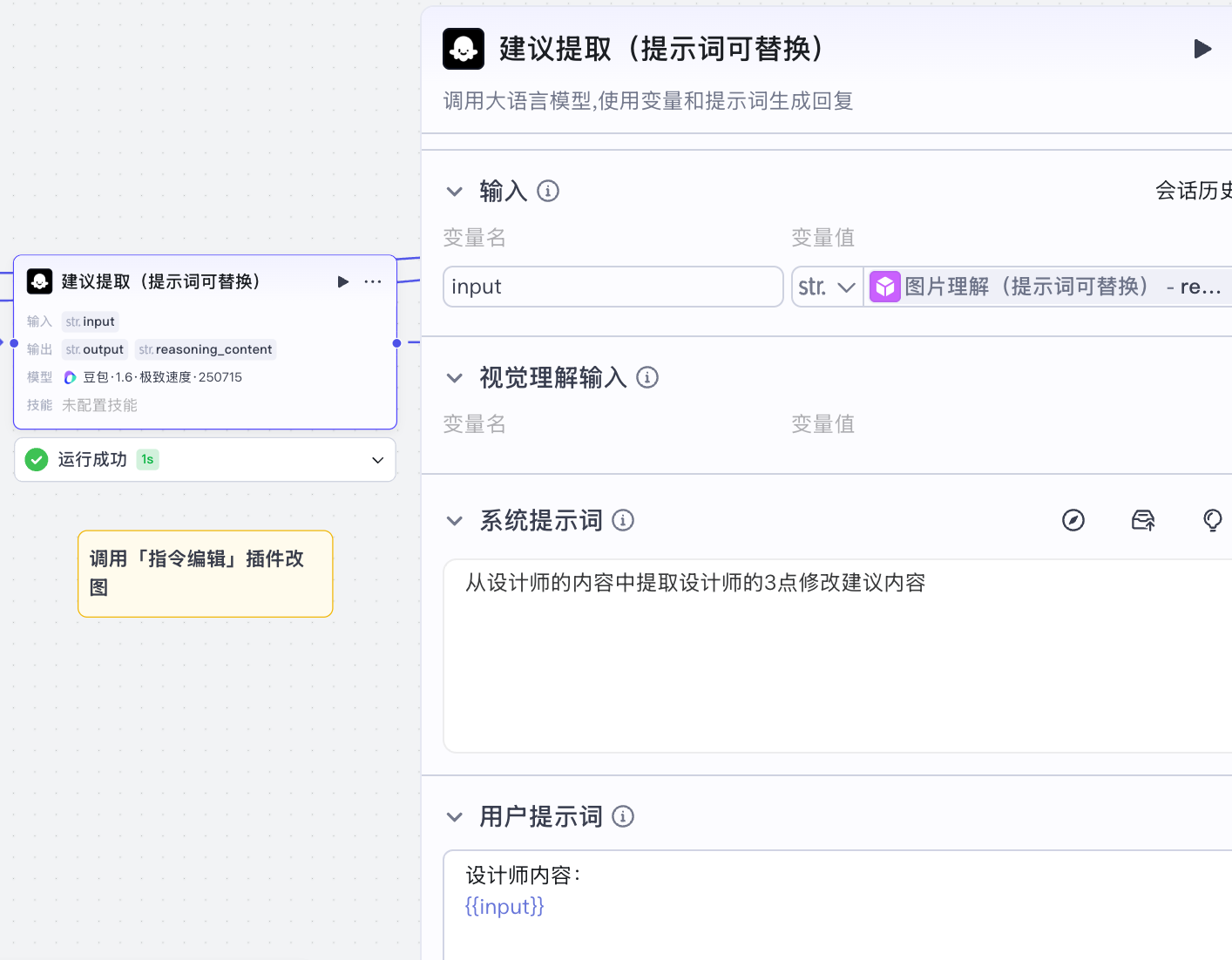Image resolution: width=1232 pixels, height=960 pixels.
Task: Click the info icon beside 系统提示词
Action: pos(624,520)
